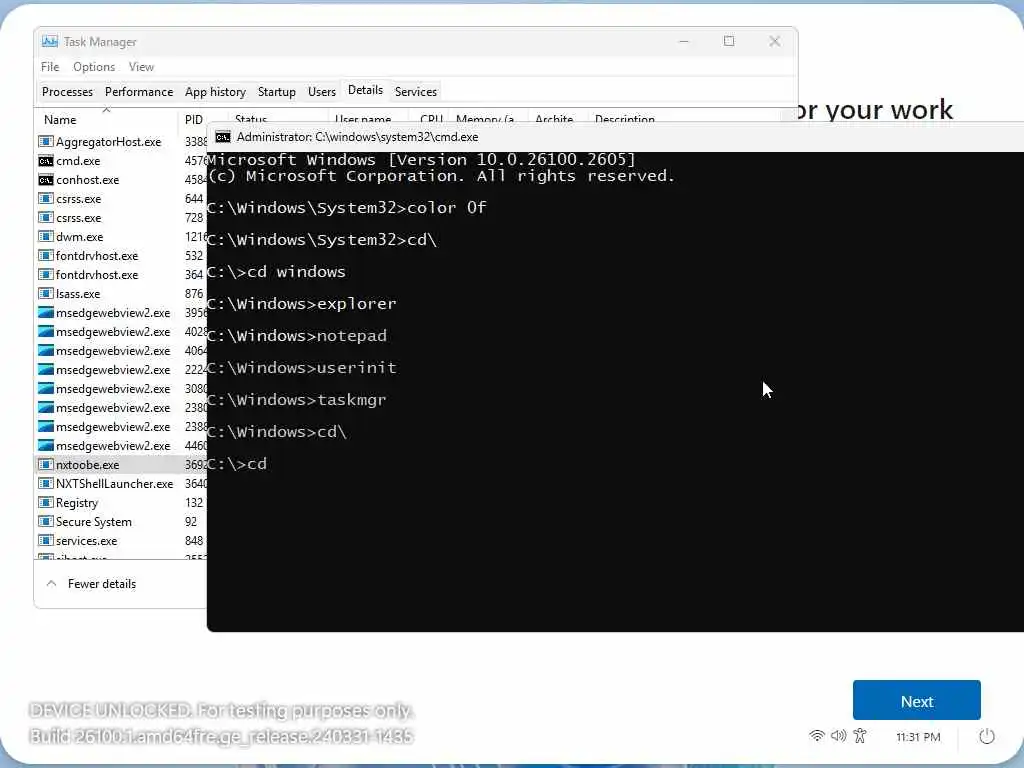This screenshot has width=1024, height=768.
Task: Open the Options menu
Action: tap(94, 67)
